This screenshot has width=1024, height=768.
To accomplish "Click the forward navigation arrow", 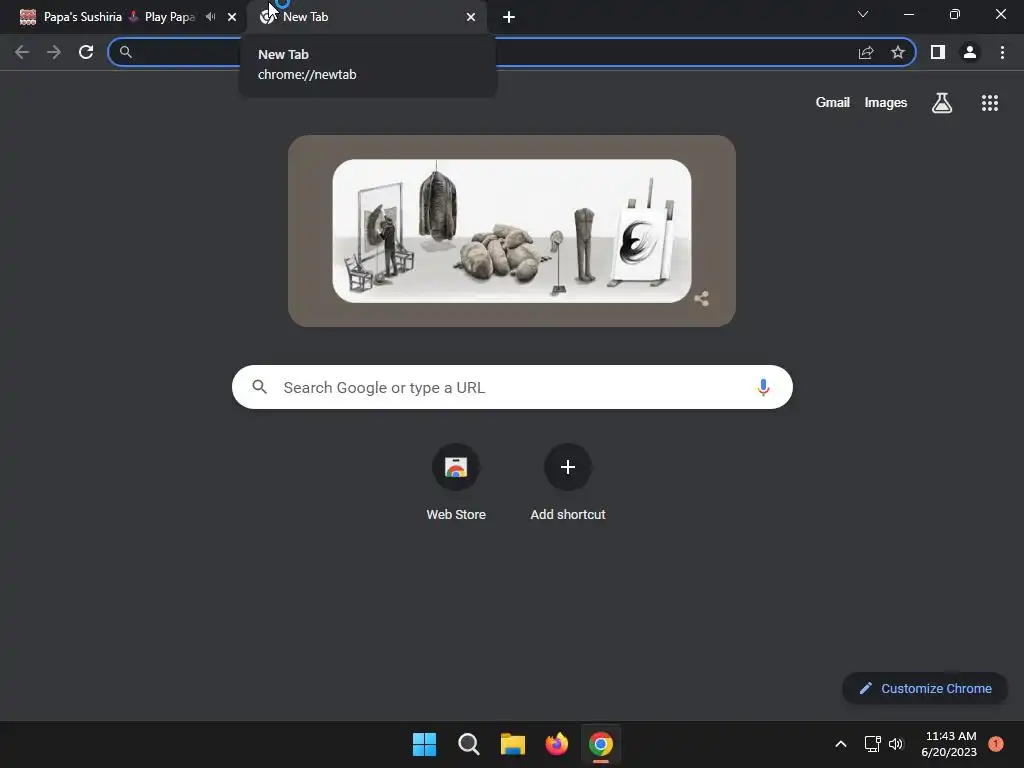I will (54, 52).
